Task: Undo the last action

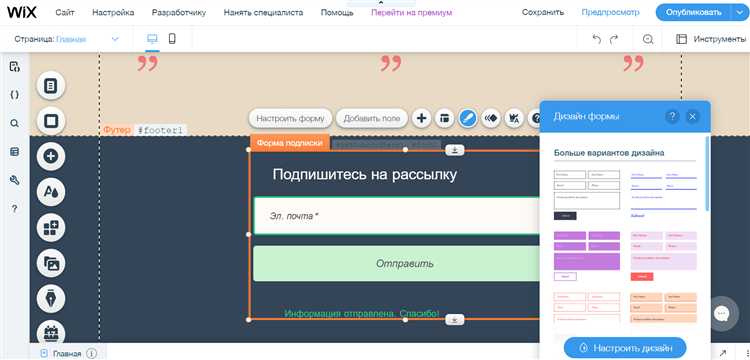Action: coord(596,39)
